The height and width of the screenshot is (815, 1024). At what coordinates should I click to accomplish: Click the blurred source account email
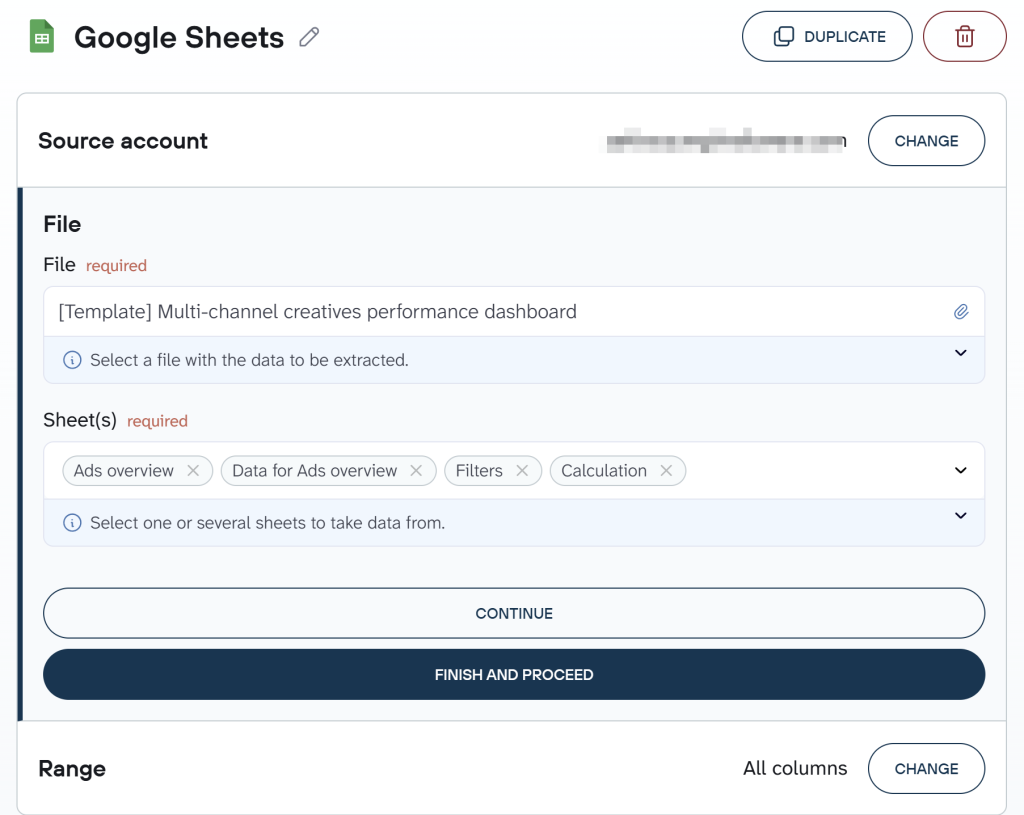(x=726, y=141)
